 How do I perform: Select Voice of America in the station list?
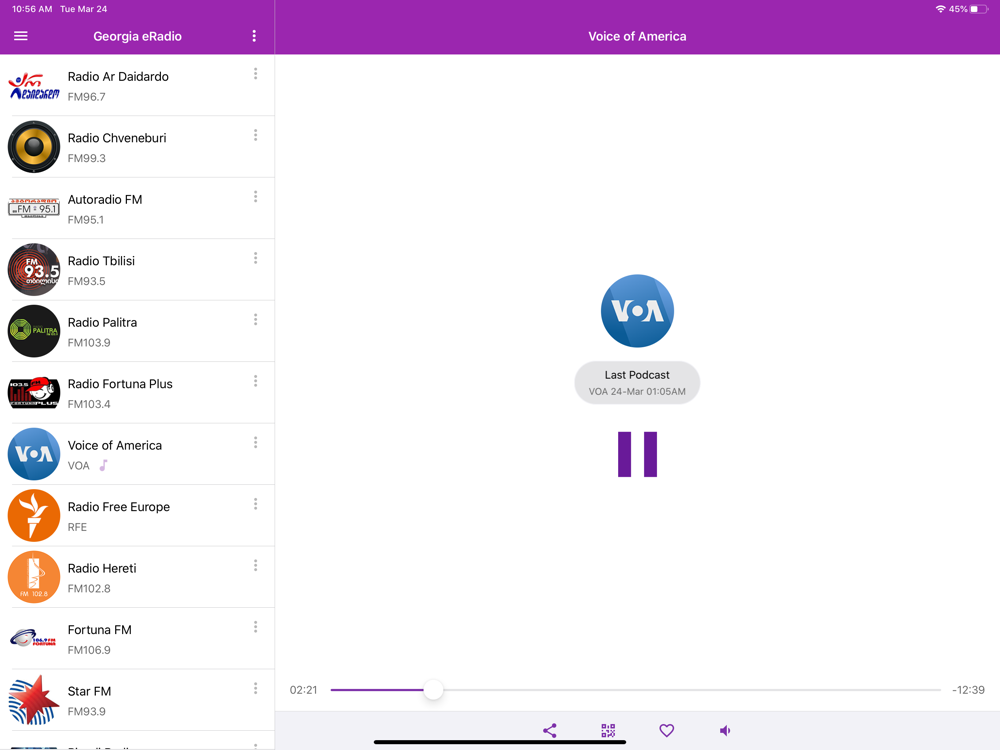pyautogui.click(x=115, y=445)
